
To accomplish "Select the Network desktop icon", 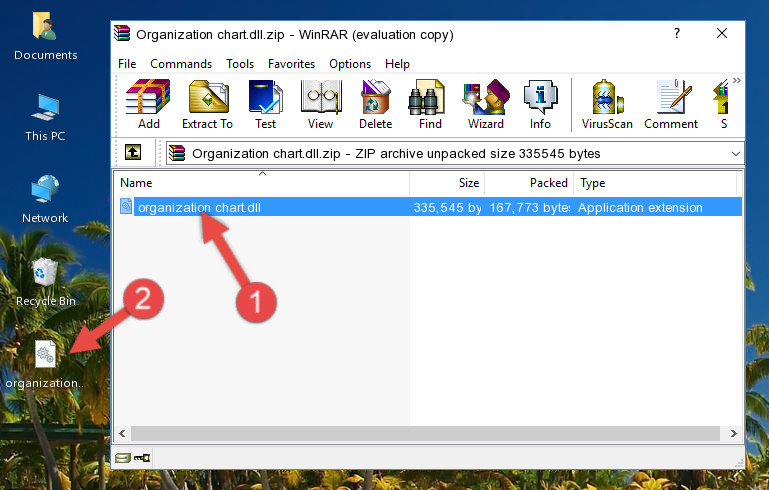I will 45,199.
